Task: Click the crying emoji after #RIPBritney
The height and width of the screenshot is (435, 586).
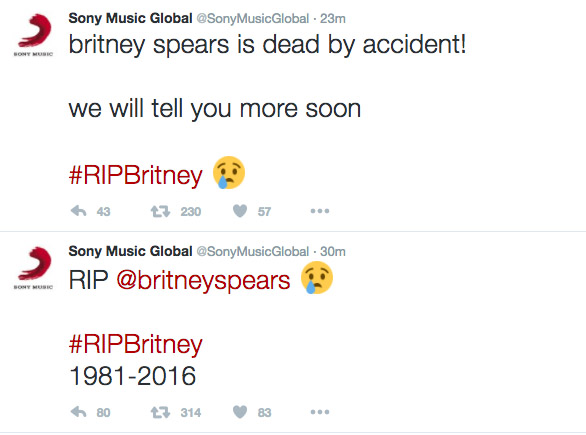Action: coord(229,173)
